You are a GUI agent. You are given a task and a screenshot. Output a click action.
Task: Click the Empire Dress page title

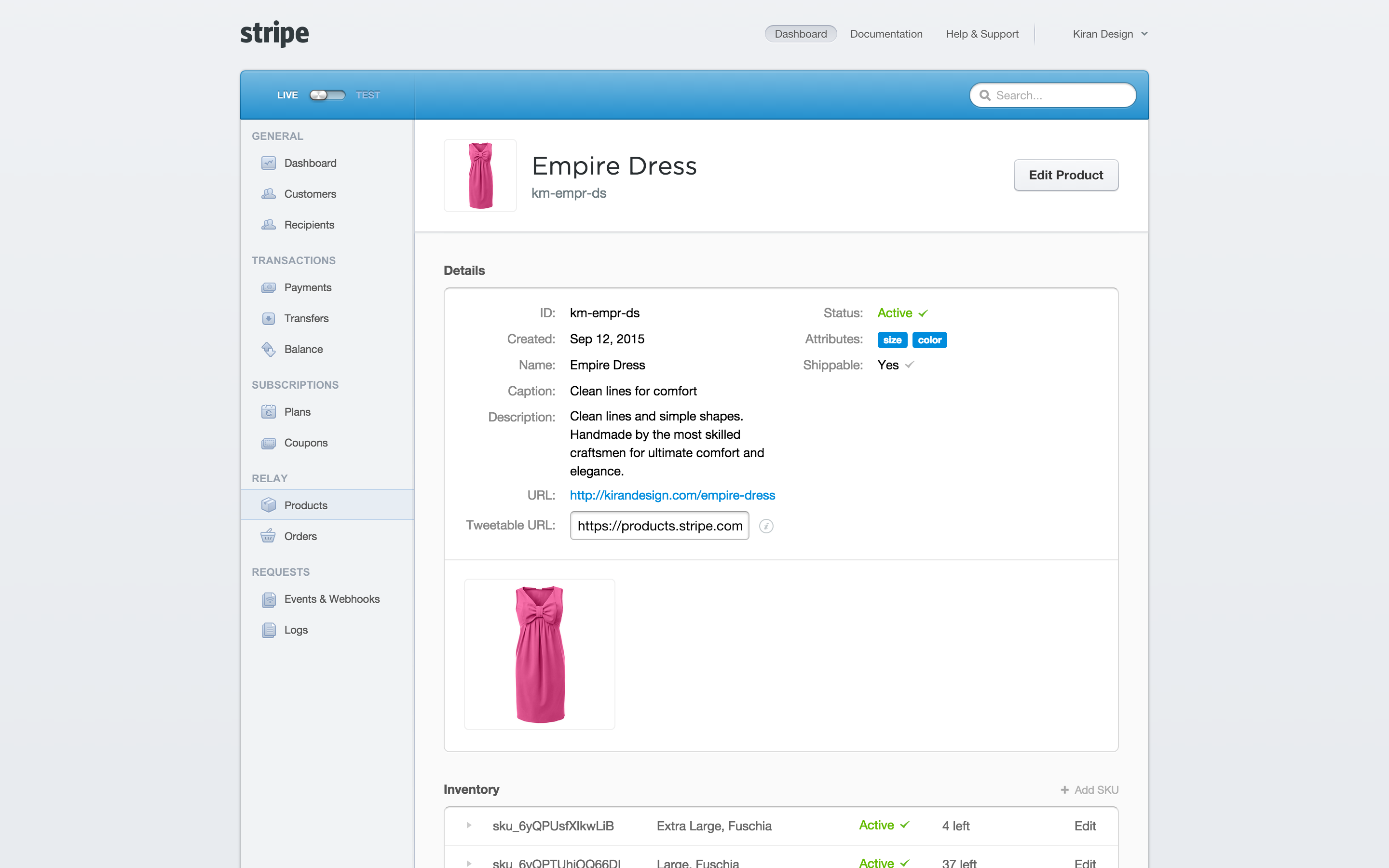pos(614,166)
